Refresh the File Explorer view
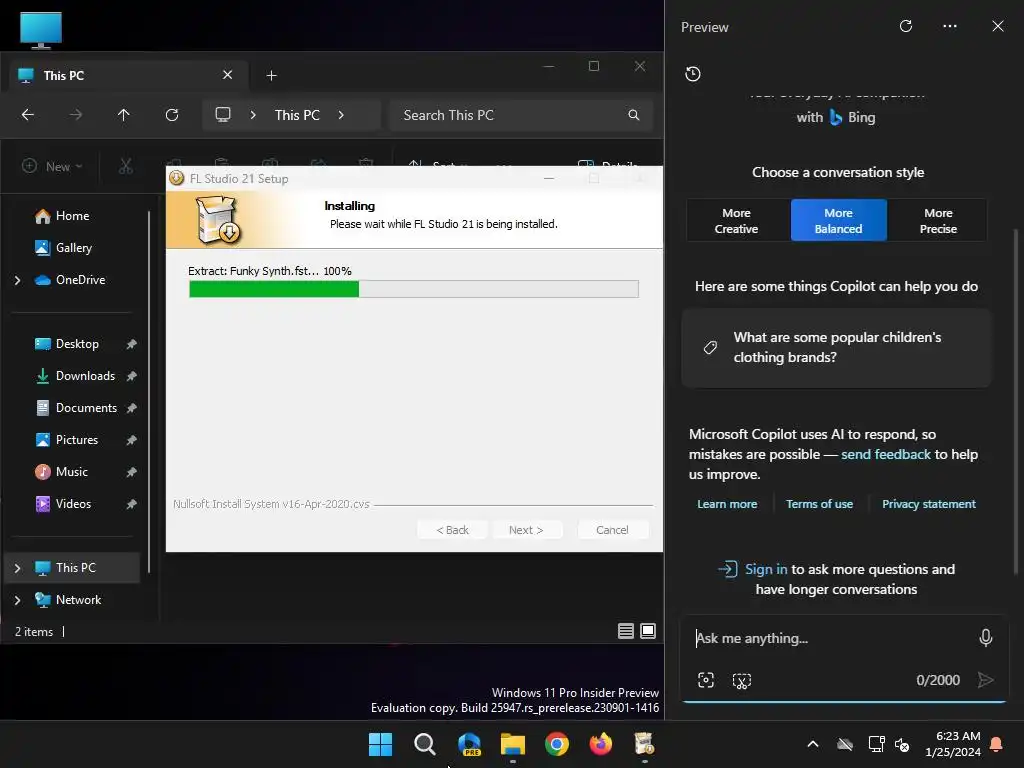1024x768 pixels. point(172,115)
